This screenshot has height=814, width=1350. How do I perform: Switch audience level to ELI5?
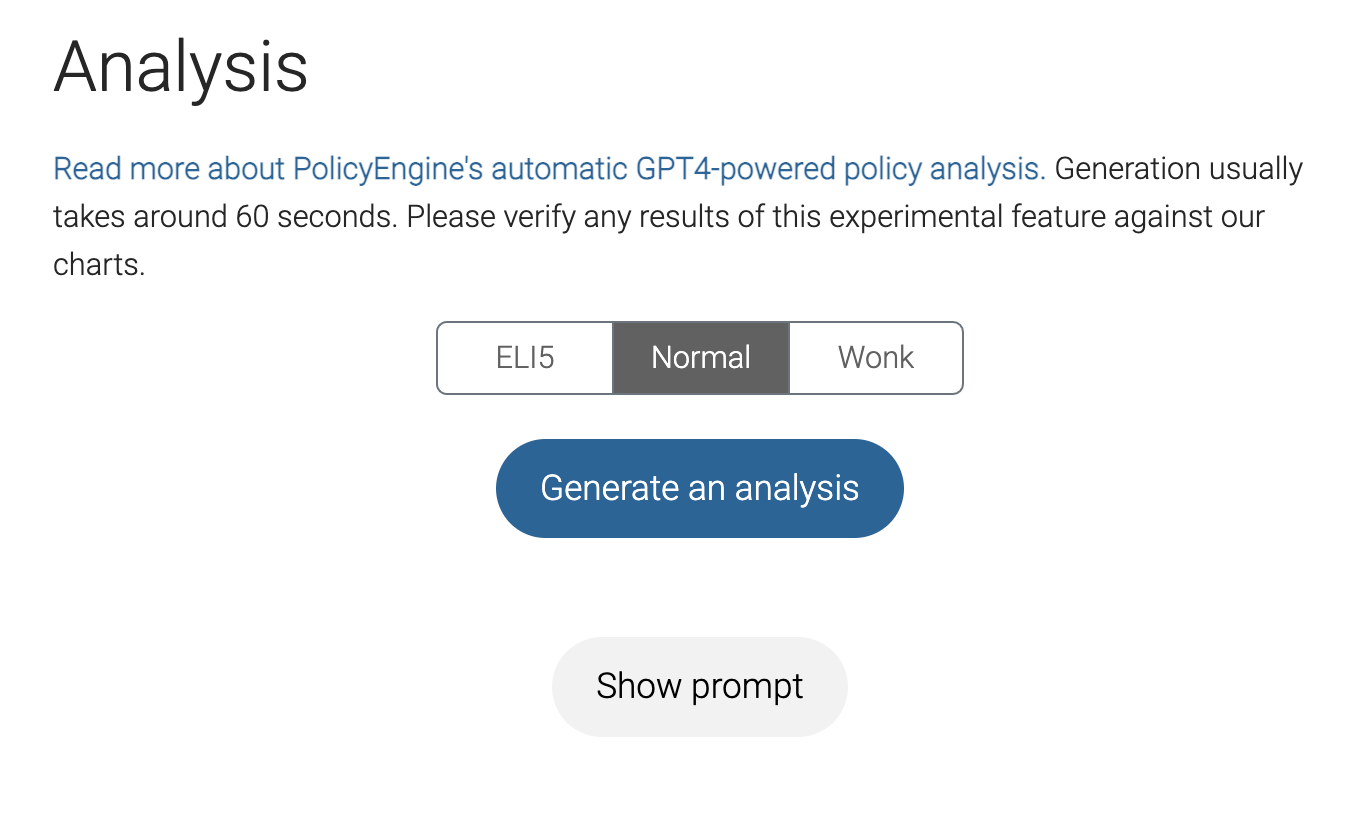click(x=525, y=358)
